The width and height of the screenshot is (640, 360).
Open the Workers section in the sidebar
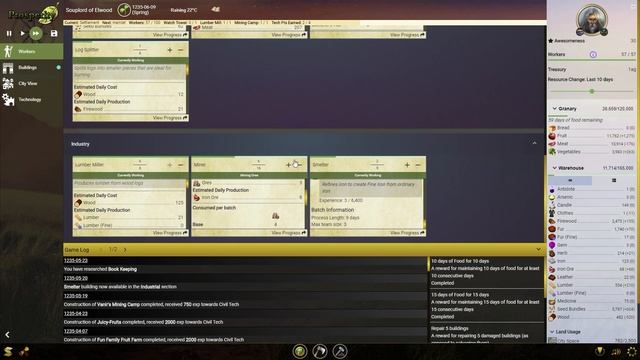click(31, 51)
